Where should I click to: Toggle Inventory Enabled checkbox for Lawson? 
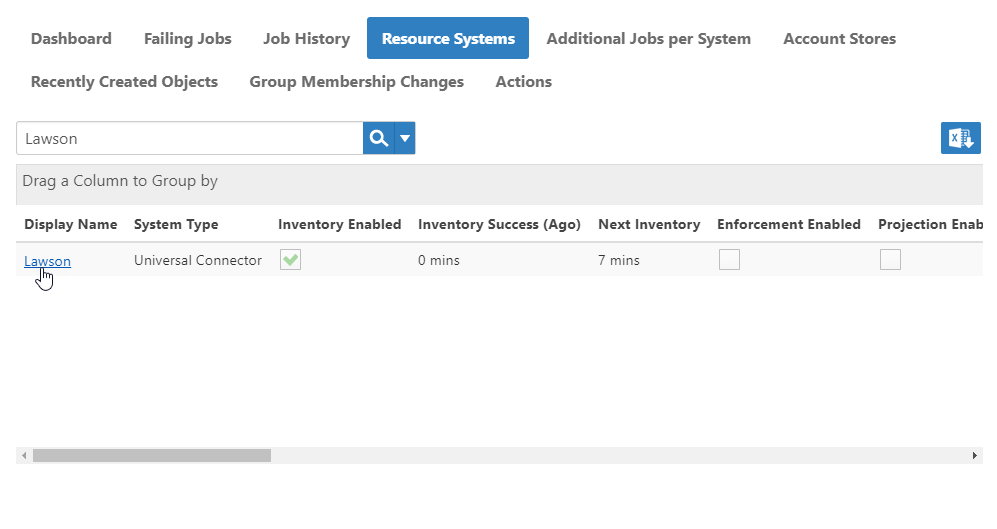click(290, 260)
